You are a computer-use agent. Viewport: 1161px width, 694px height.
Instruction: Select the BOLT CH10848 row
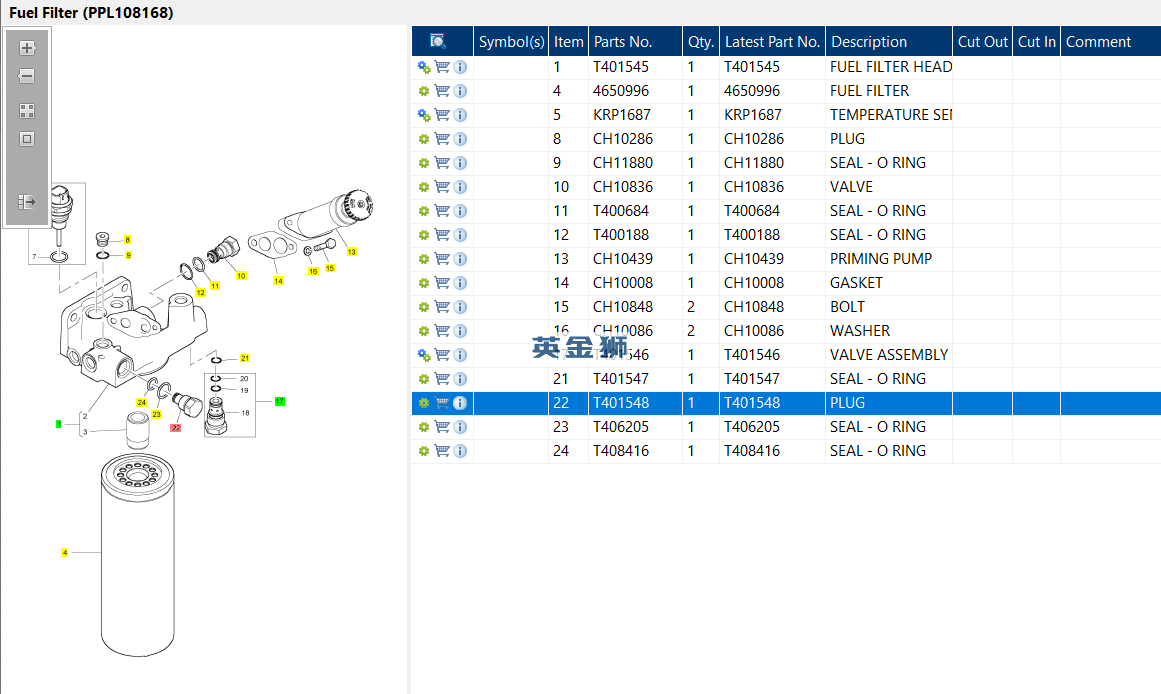click(x=786, y=307)
